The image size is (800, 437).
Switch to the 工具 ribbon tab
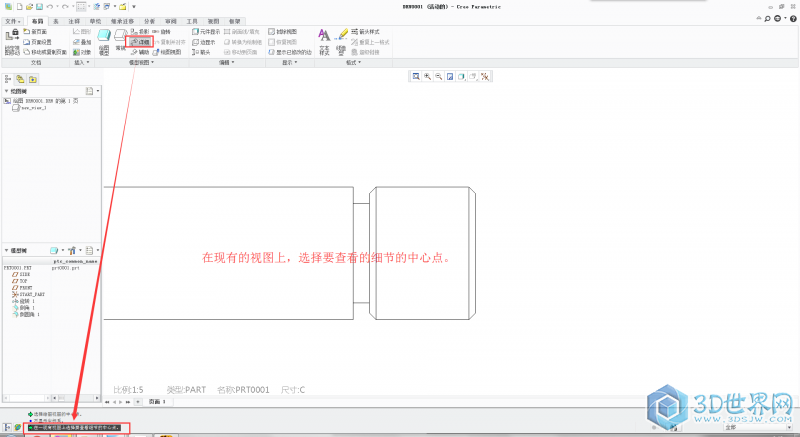click(192, 21)
